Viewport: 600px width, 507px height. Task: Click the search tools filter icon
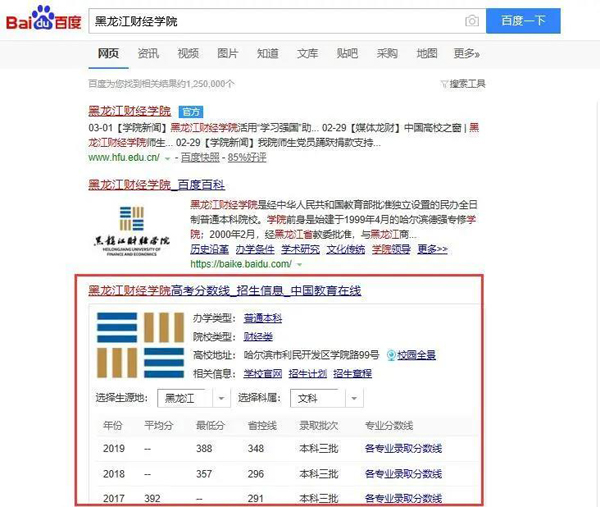coord(444,84)
